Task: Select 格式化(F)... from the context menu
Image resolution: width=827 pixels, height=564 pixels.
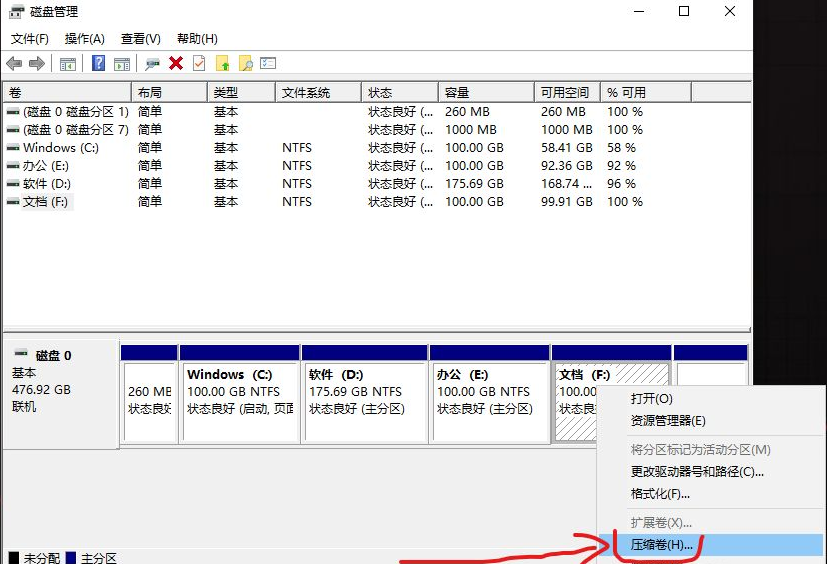Action: (660, 494)
